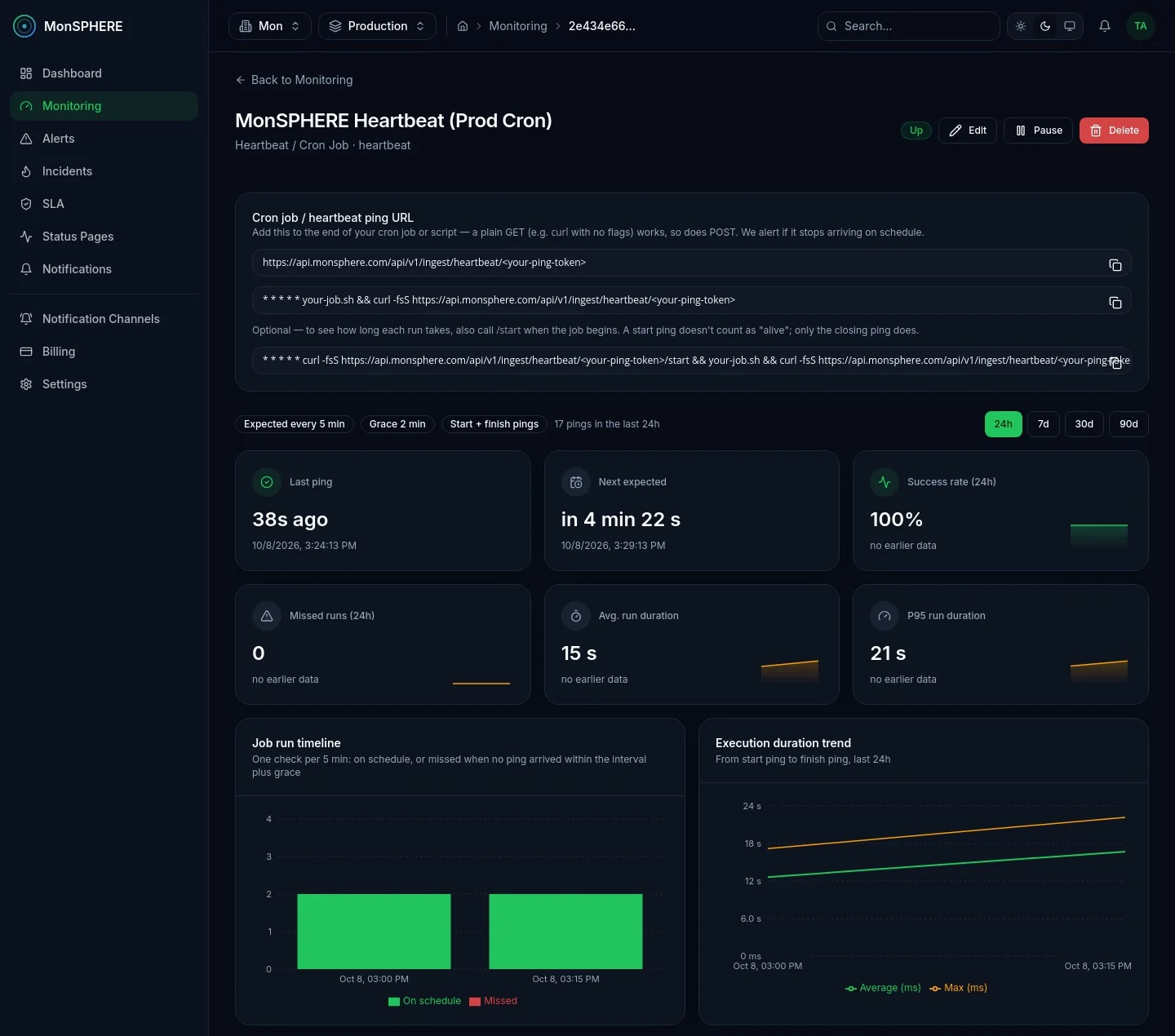Switch to the 30d time range

click(x=1084, y=424)
